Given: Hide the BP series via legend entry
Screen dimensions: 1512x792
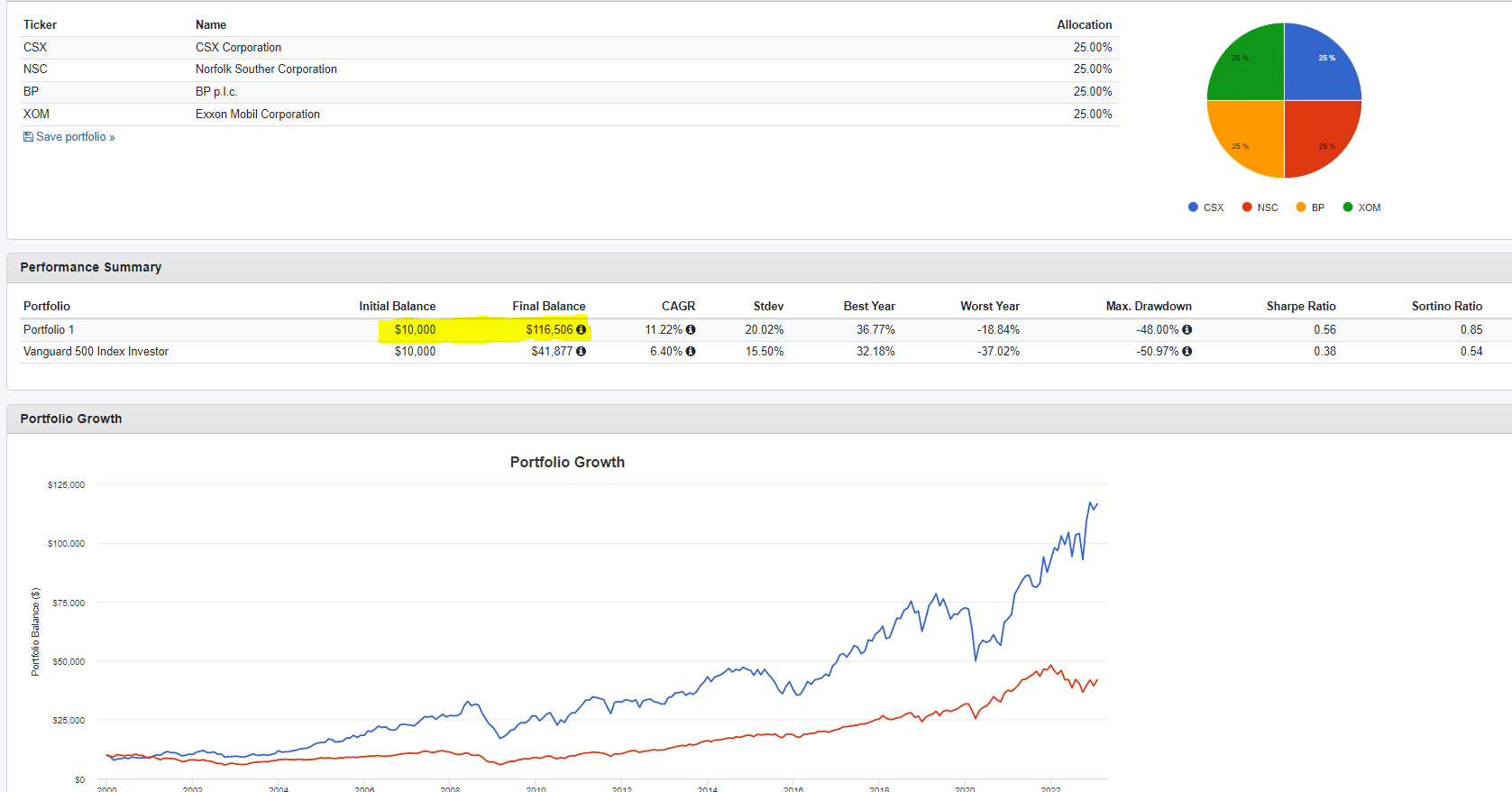Looking at the screenshot, I should (1310, 207).
